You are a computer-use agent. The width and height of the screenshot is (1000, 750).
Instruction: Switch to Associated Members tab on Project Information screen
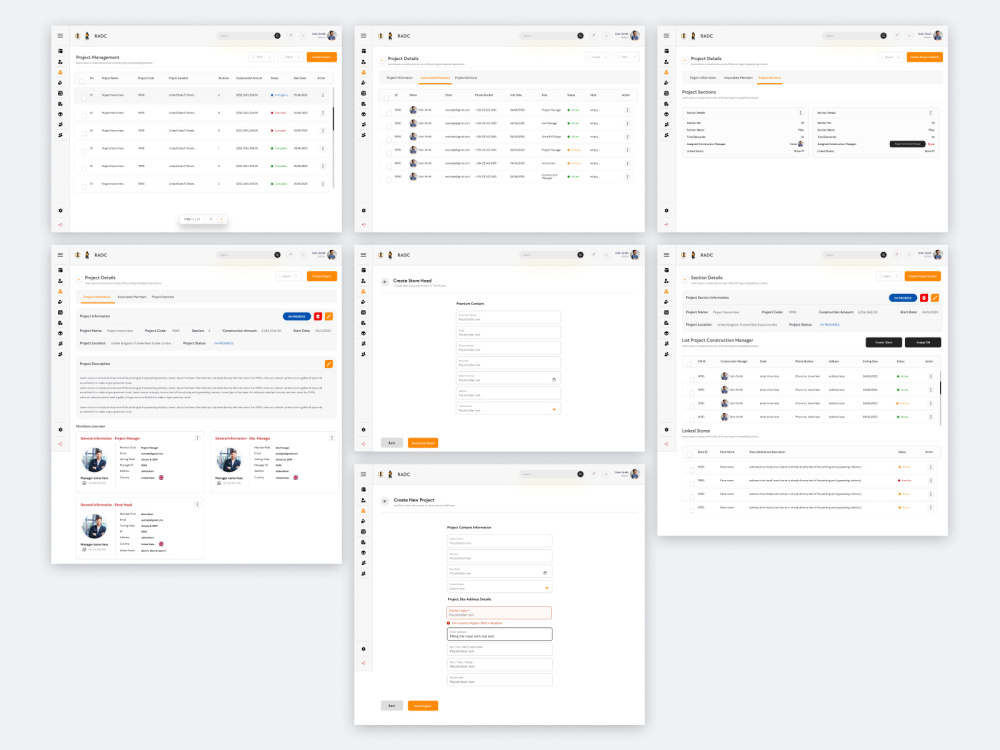(132, 297)
